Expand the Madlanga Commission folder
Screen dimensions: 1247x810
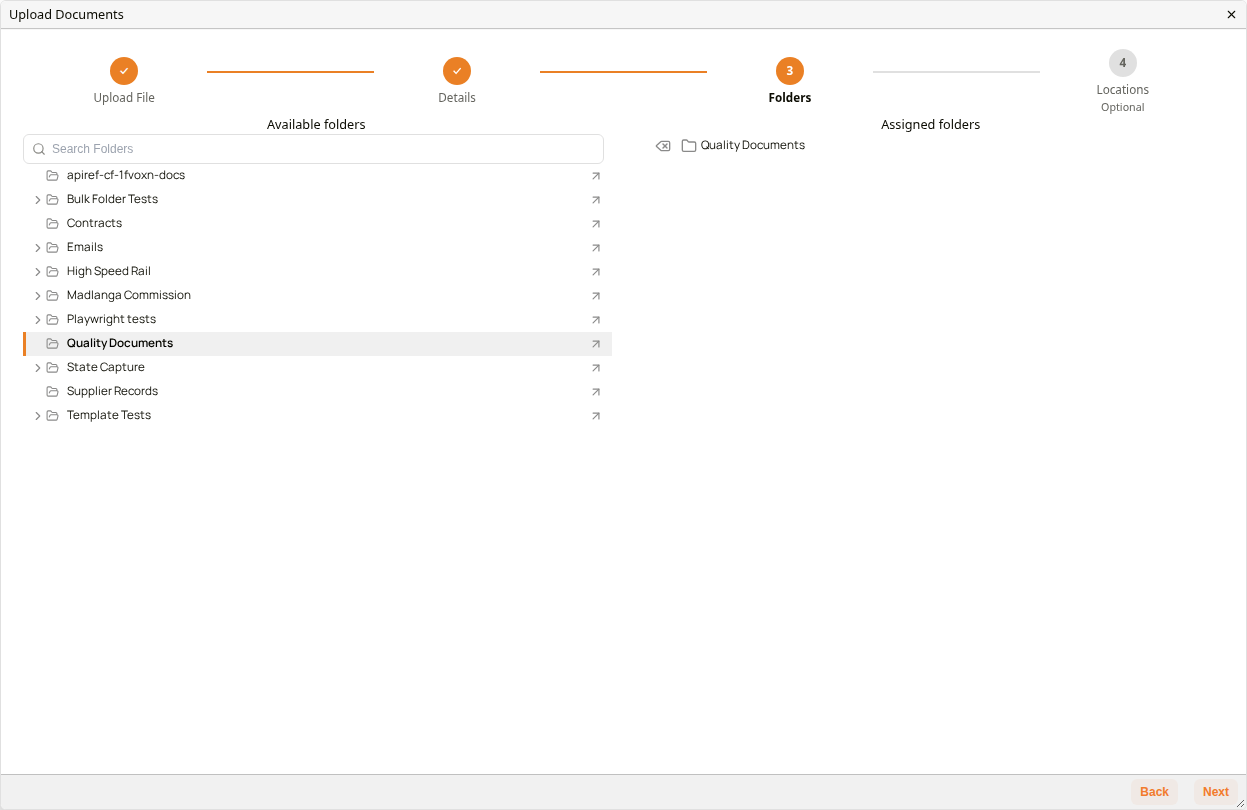pyautogui.click(x=38, y=296)
